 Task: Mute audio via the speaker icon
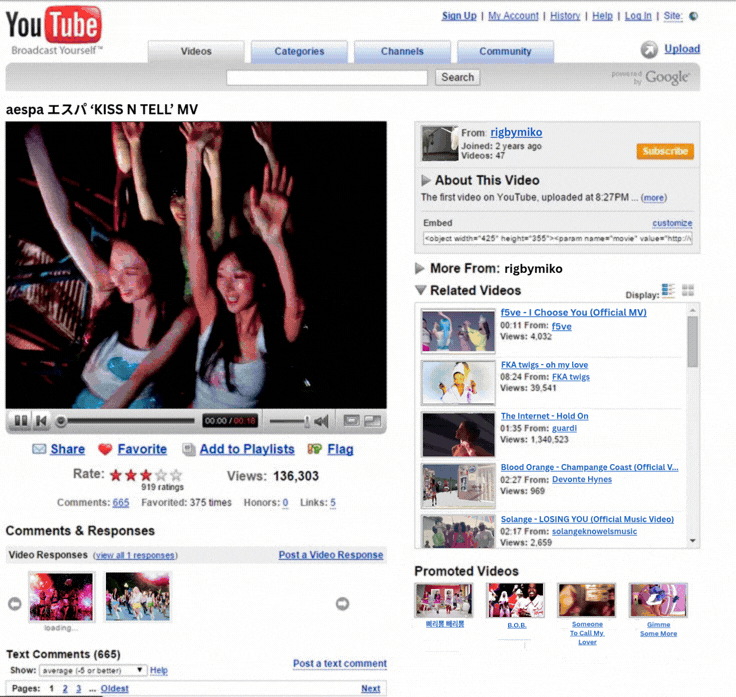322,421
